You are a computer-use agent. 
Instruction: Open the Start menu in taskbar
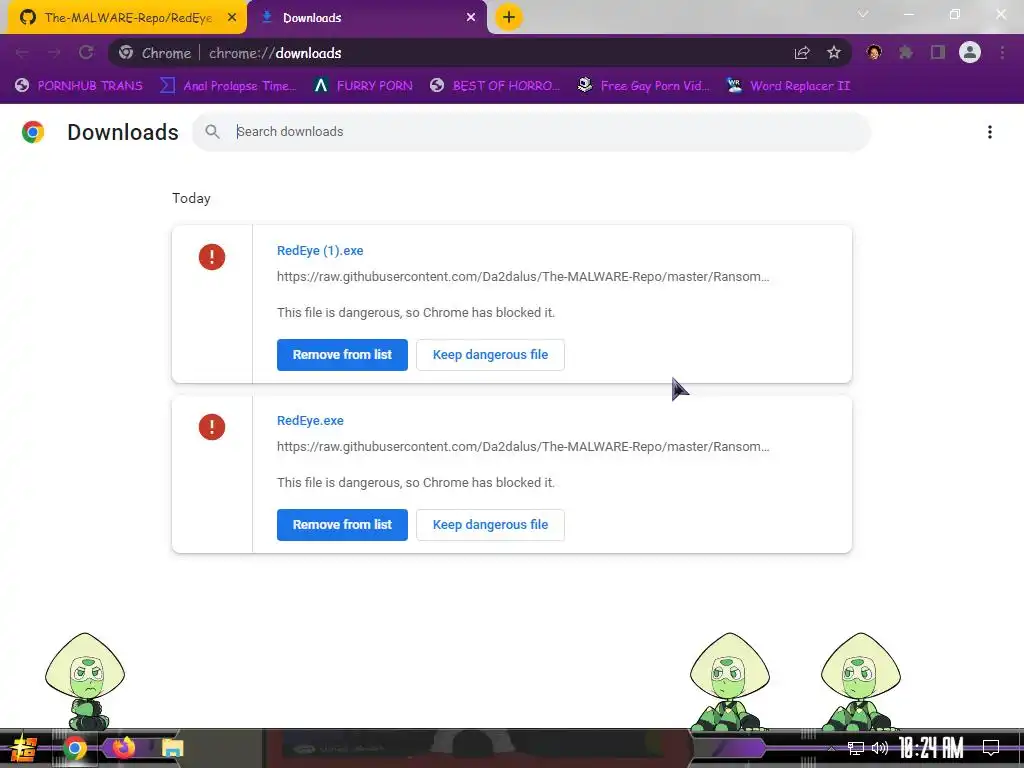click(x=23, y=748)
